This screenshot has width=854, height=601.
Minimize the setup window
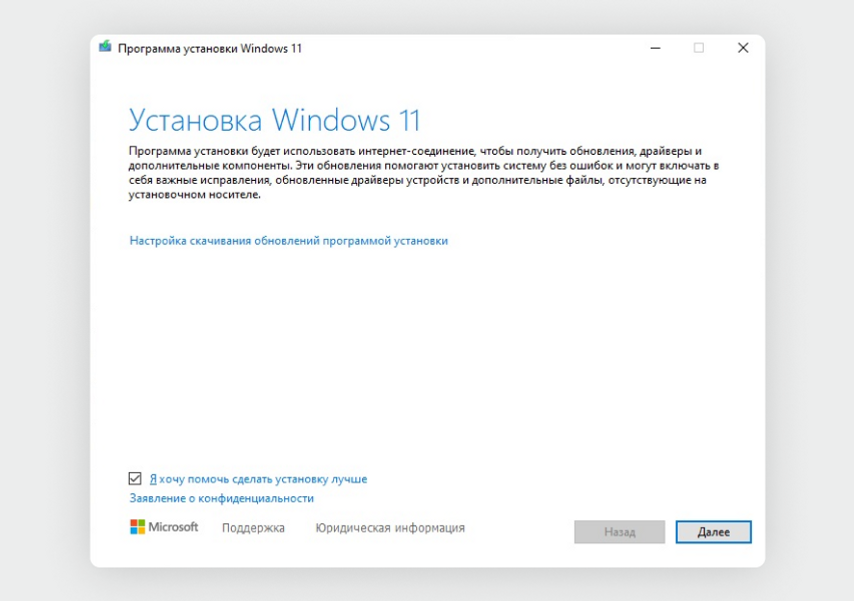click(x=655, y=48)
